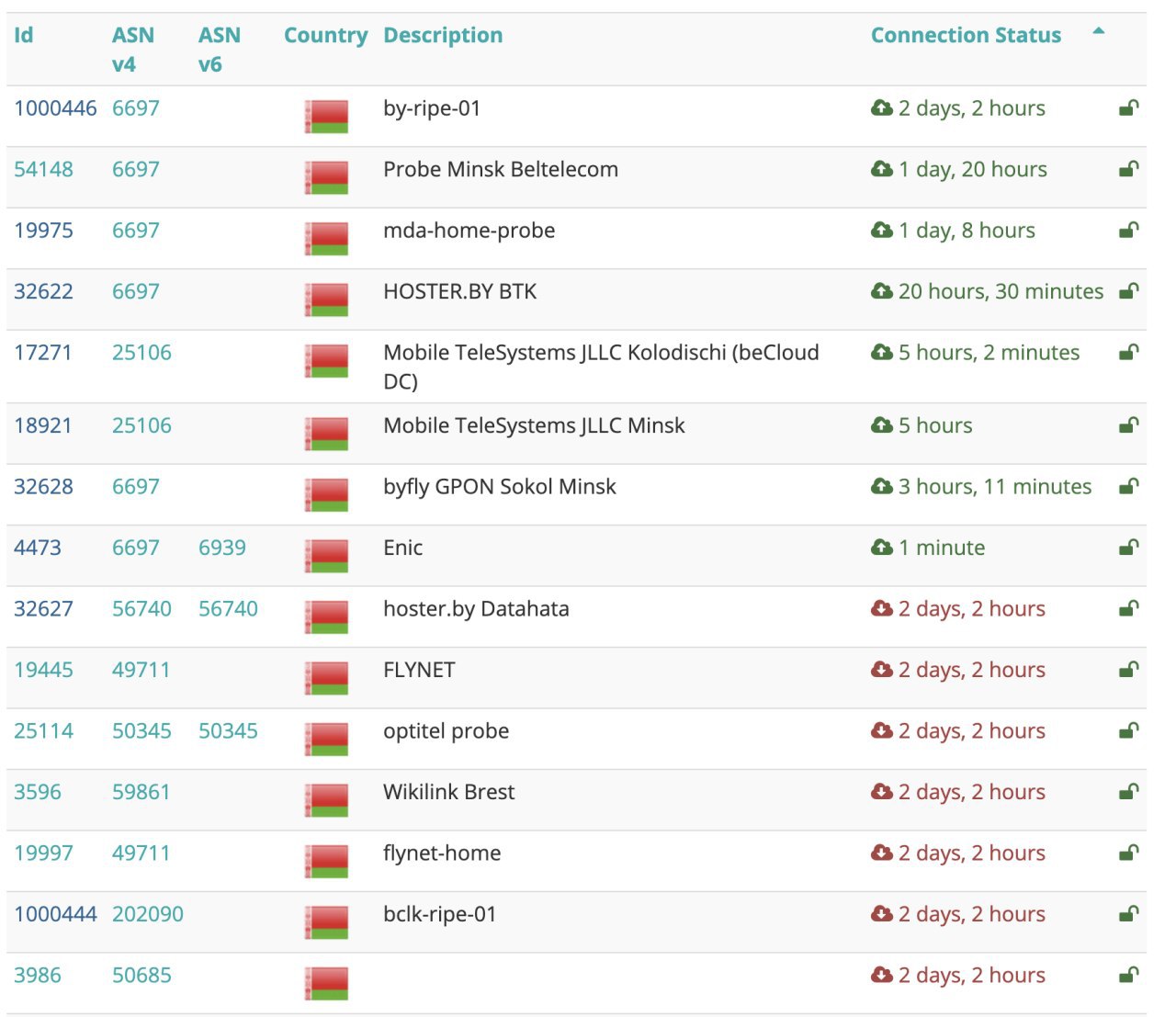Toggle sort arrow next to Connection Status

[1098, 32]
